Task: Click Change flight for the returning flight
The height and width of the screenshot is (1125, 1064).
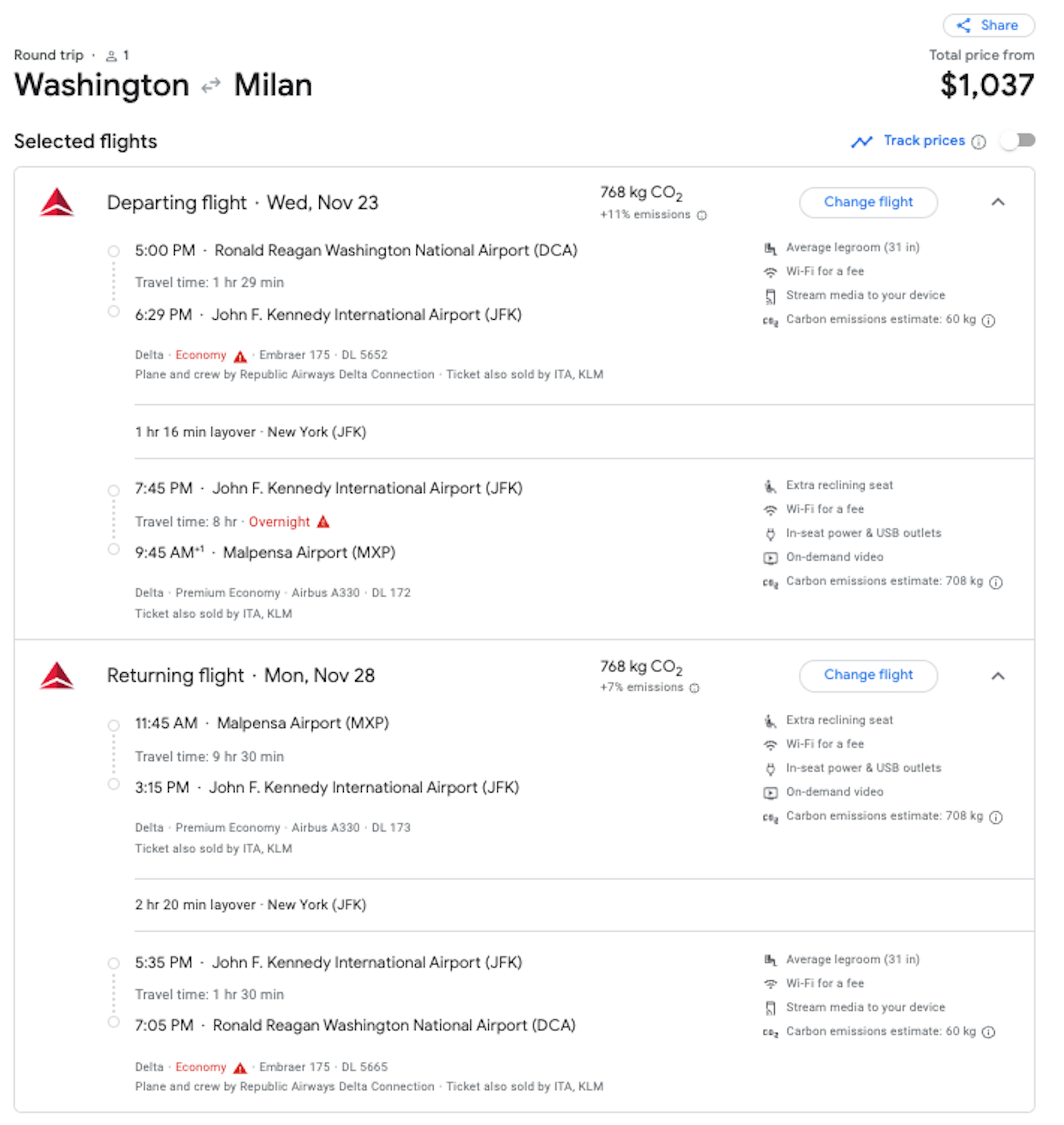Action: [x=868, y=675]
